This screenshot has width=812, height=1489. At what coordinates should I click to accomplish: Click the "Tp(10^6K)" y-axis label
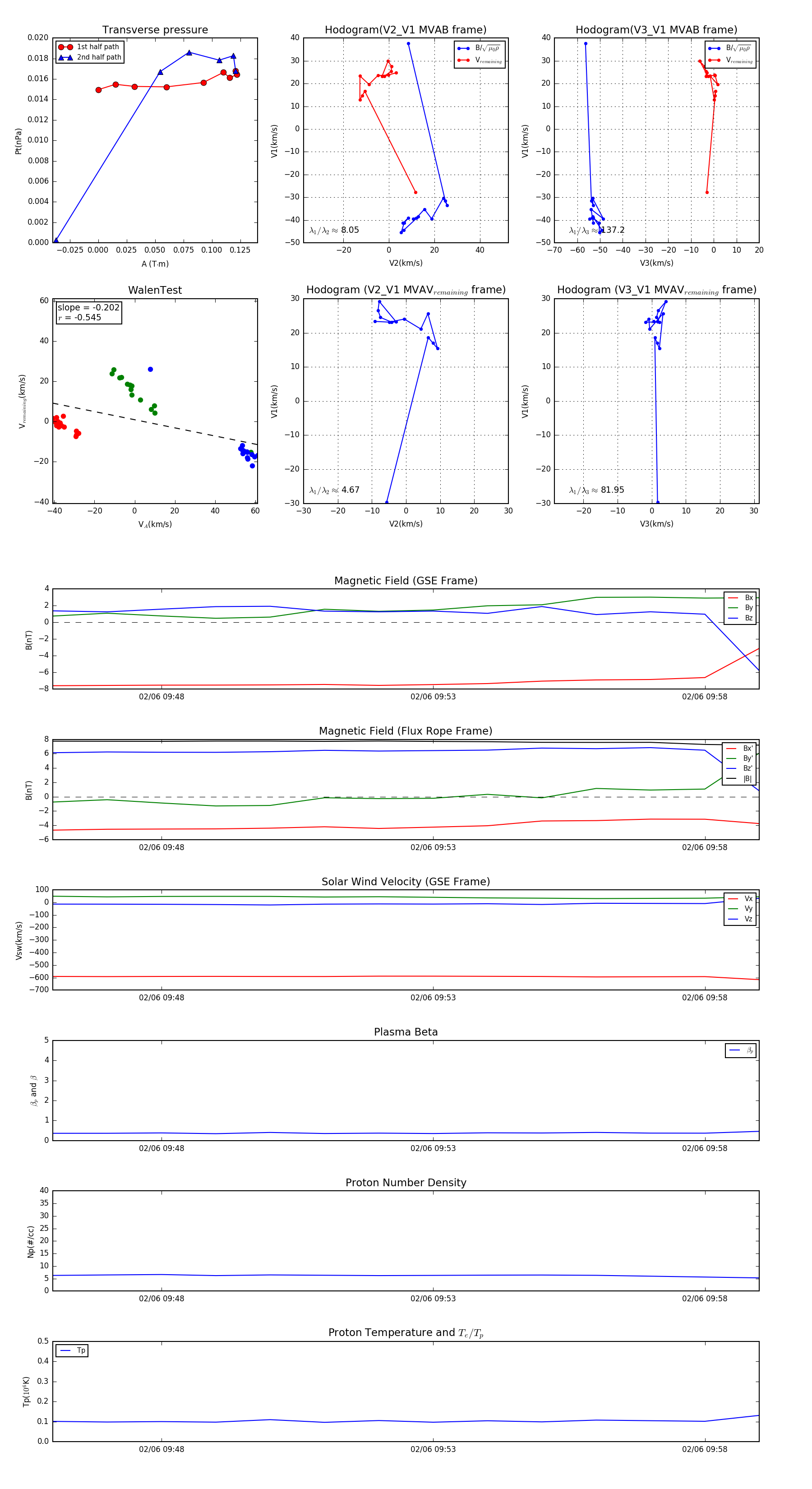pos(27,1392)
